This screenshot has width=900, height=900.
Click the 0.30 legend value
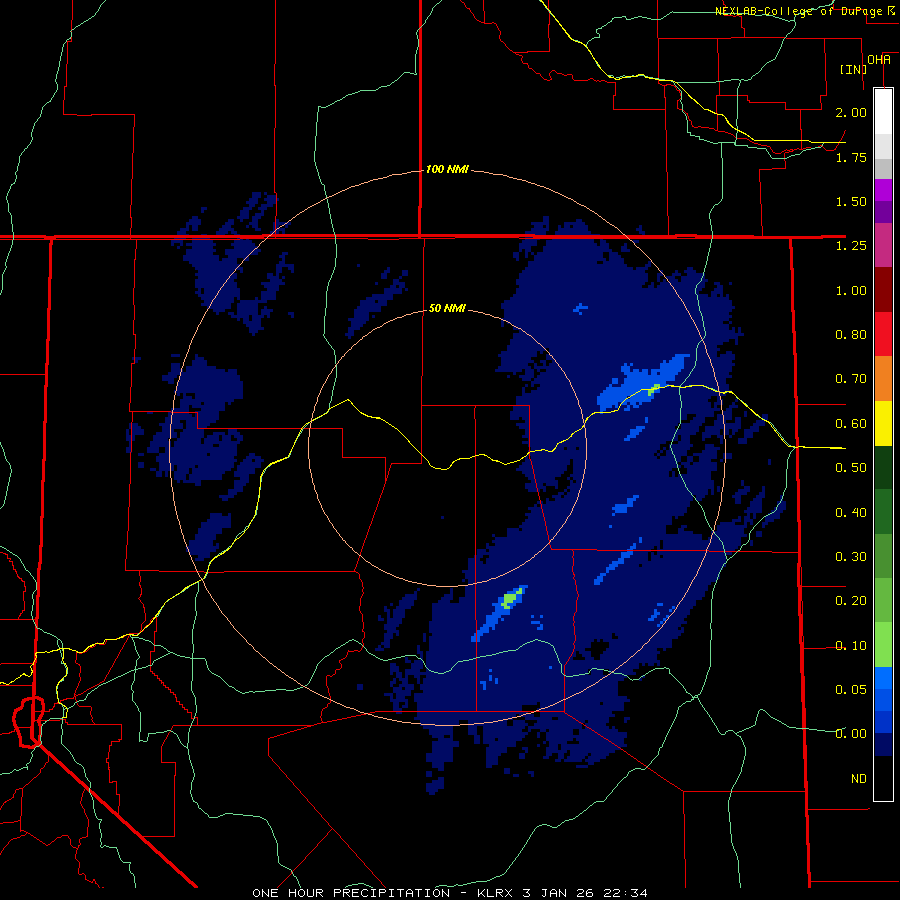click(851, 557)
